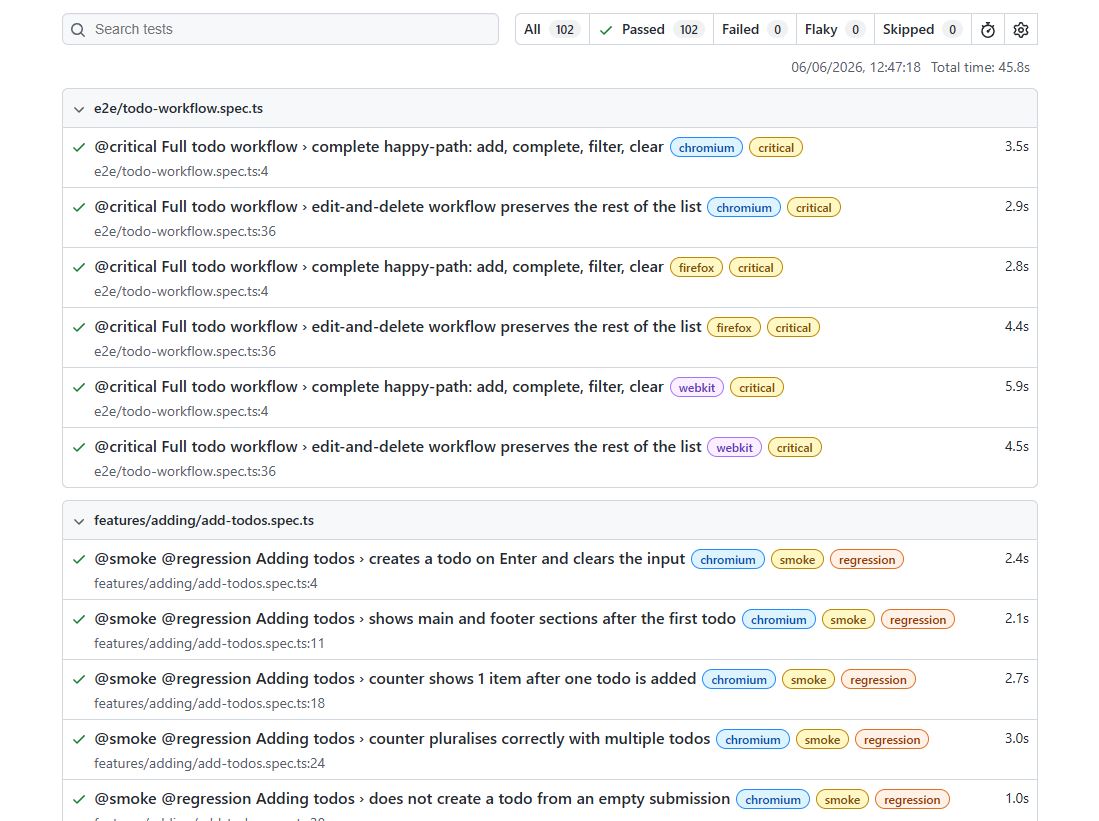
Task: Filter by Passed 102 tests
Action: pyautogui.click(x=651, y=29)
